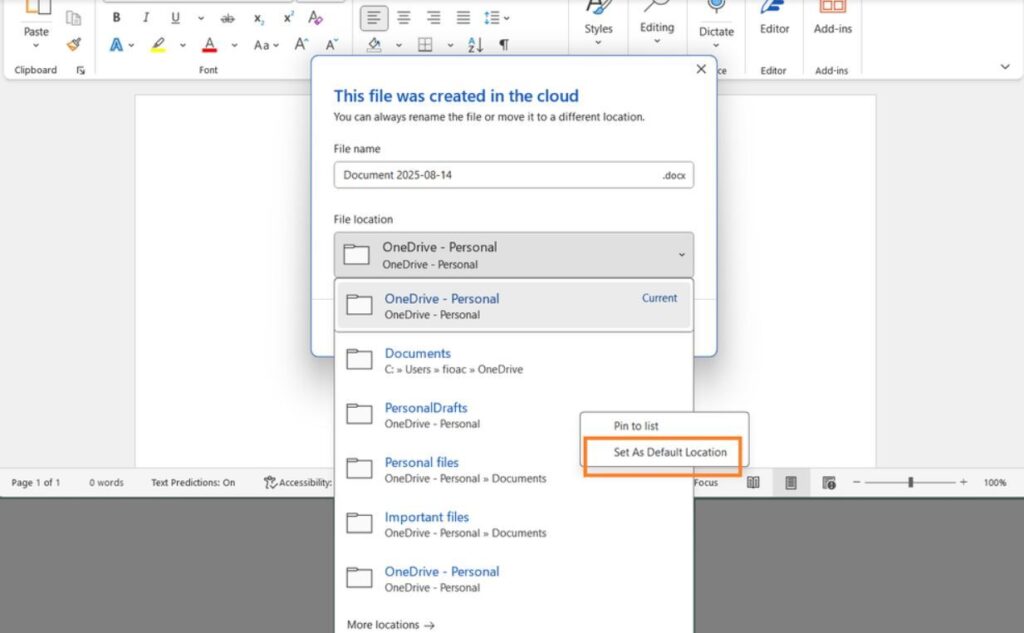Image resolution: width=1024 pixels, height=633 pixels.
Task: Choose Set As Default Location
Action: coord(664,453)
